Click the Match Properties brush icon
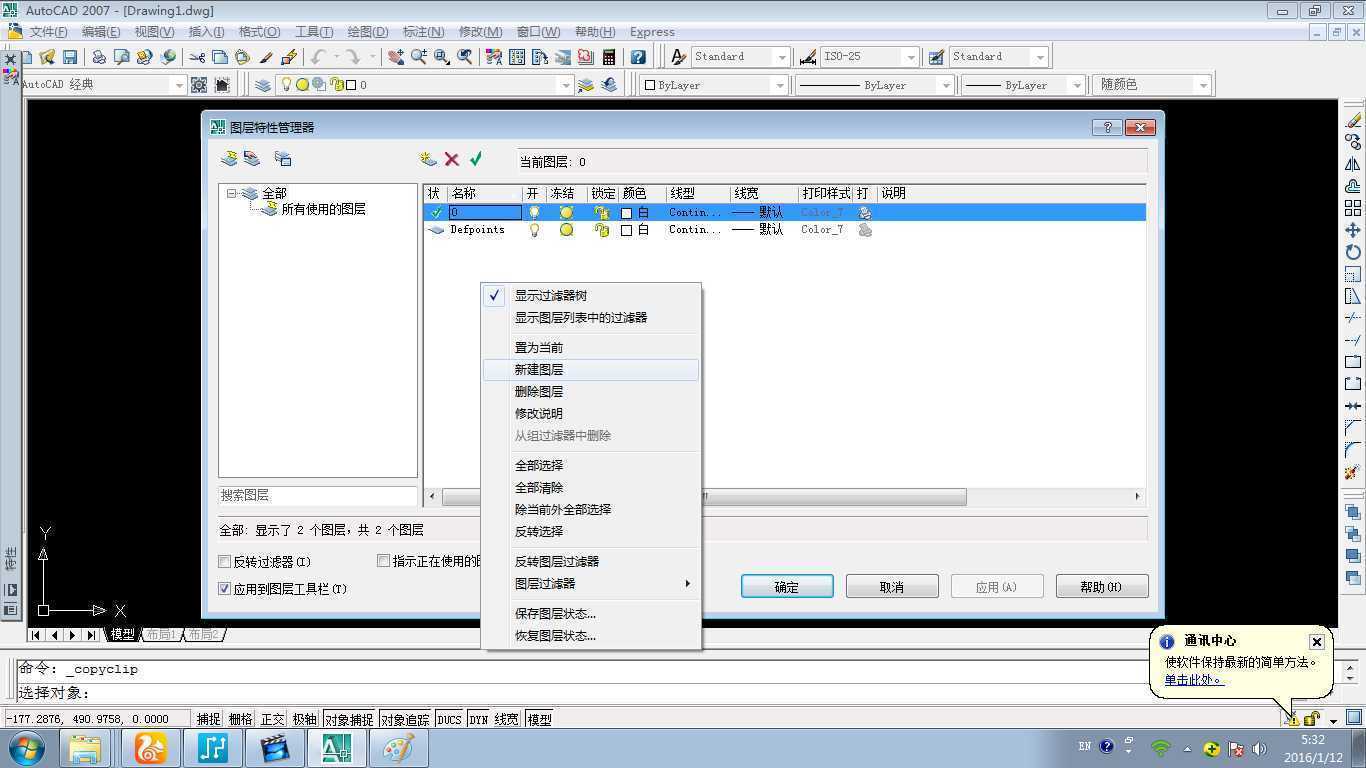The image size is (1366, 768). [x=266, y=57]
